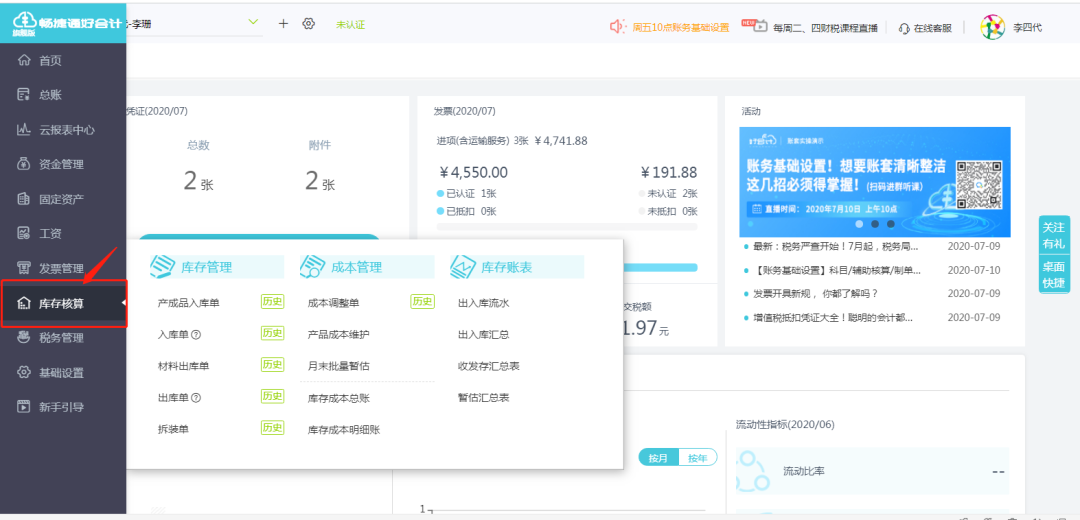Click the 资金管理 icon in sidebar

25,164
